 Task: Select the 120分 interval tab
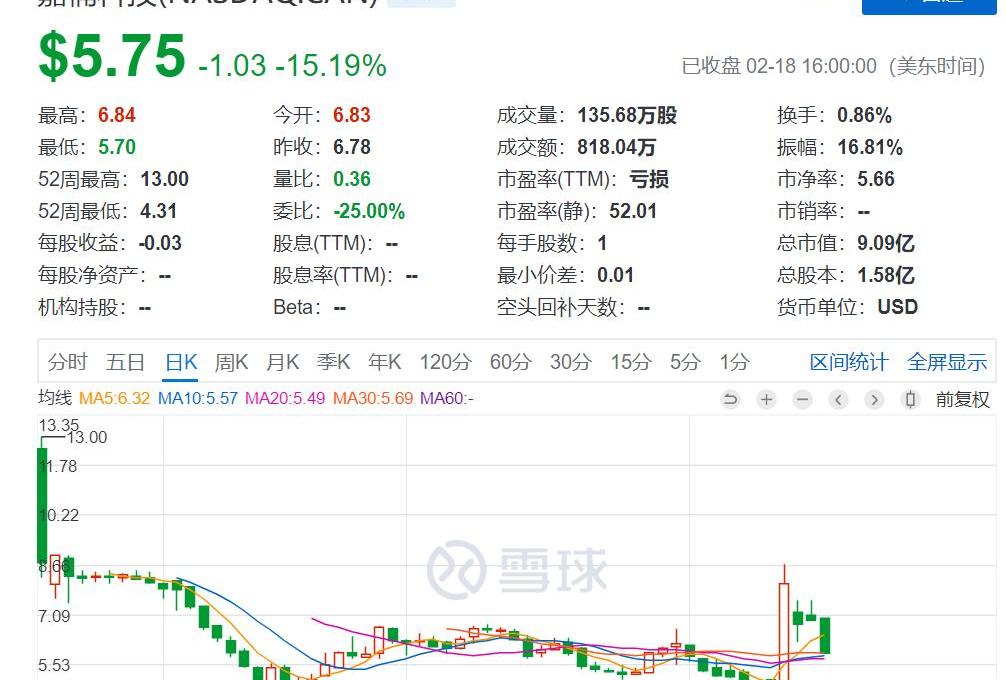[x=445, y=362]
